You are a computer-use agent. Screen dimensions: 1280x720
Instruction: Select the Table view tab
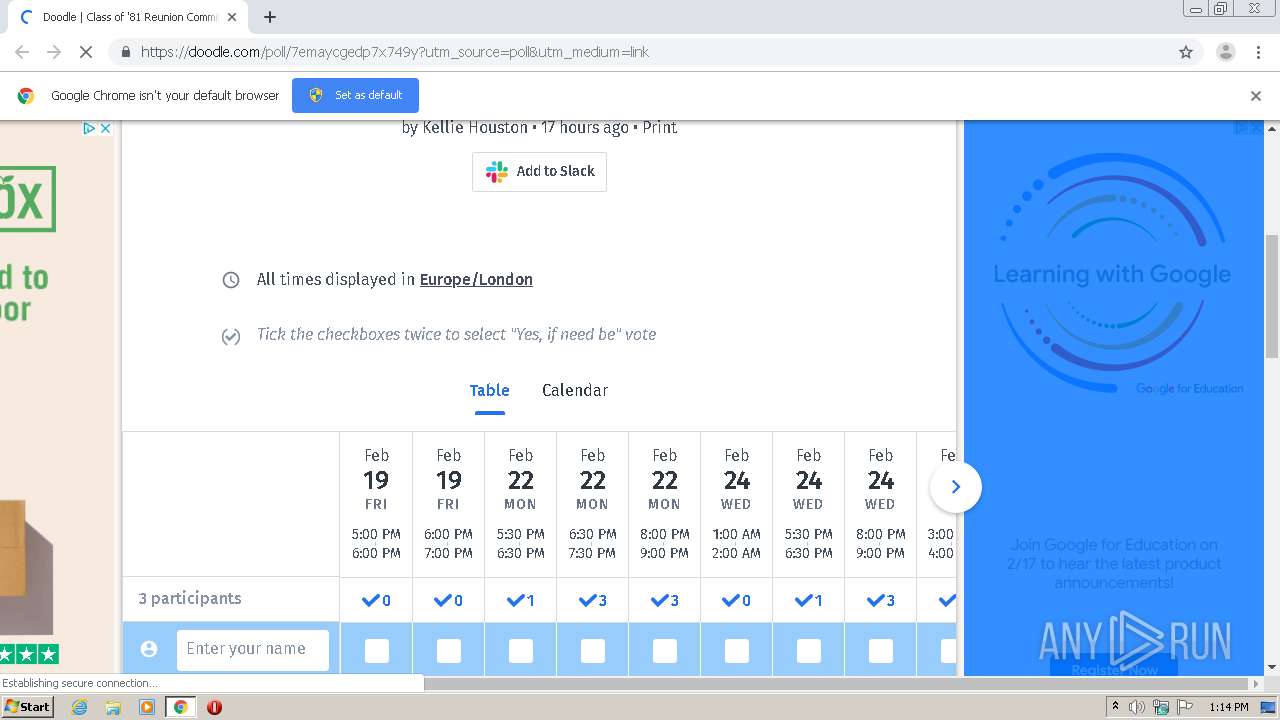pyautogui.click(x=490, y=390)
